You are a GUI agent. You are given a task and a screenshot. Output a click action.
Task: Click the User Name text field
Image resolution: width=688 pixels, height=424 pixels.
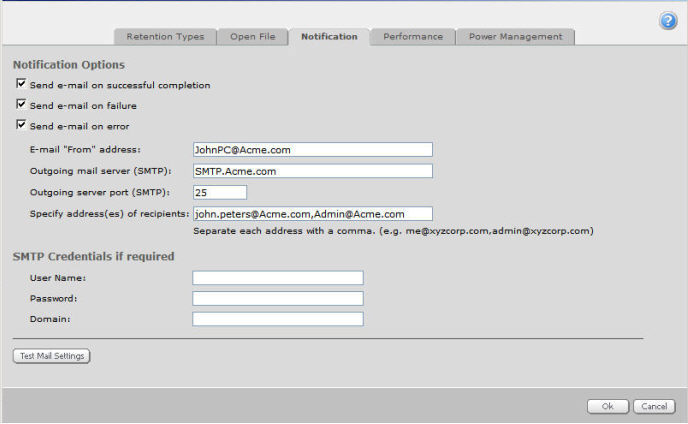click(x=277, y=278)
